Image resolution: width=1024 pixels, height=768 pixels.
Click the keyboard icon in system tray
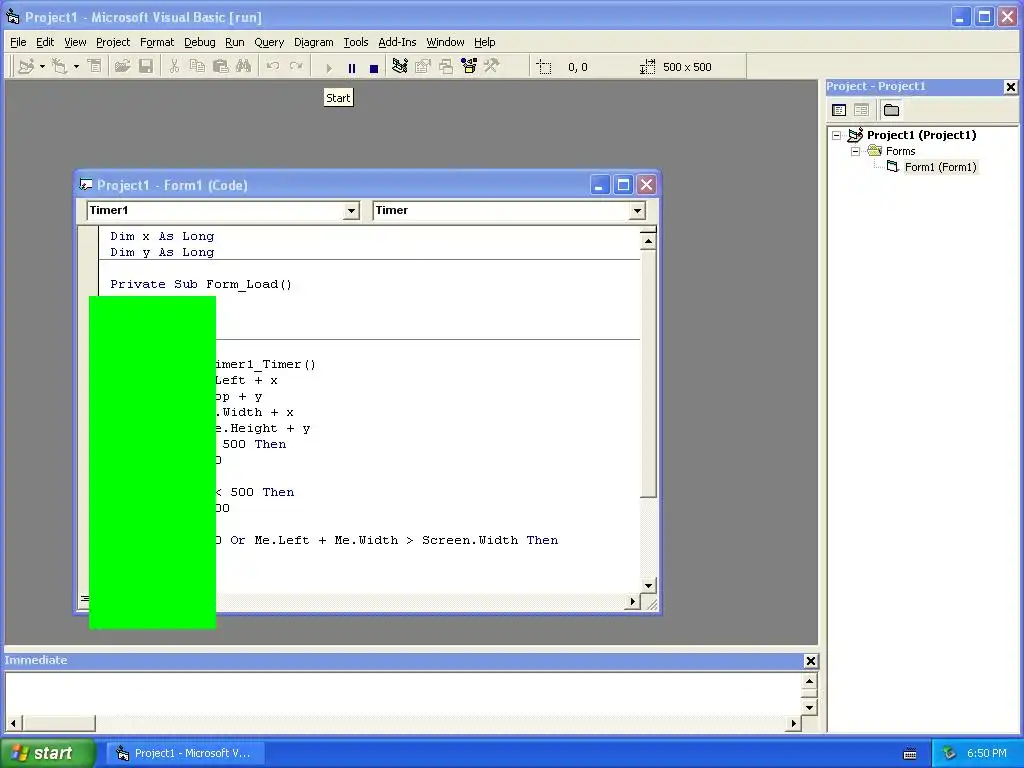click(910, 754)
